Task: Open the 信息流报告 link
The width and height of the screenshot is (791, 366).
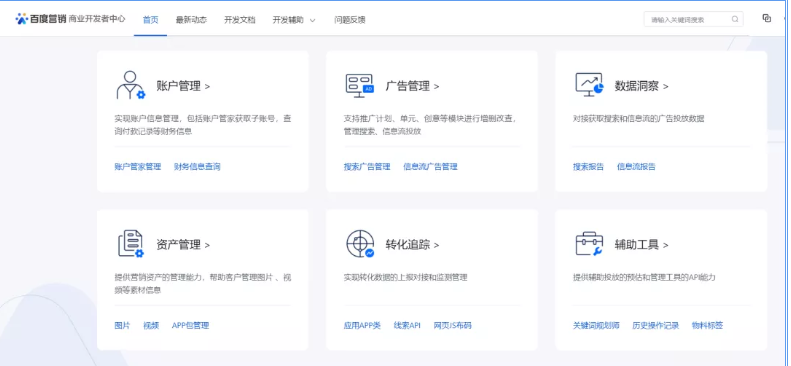Action: point(636,167)
